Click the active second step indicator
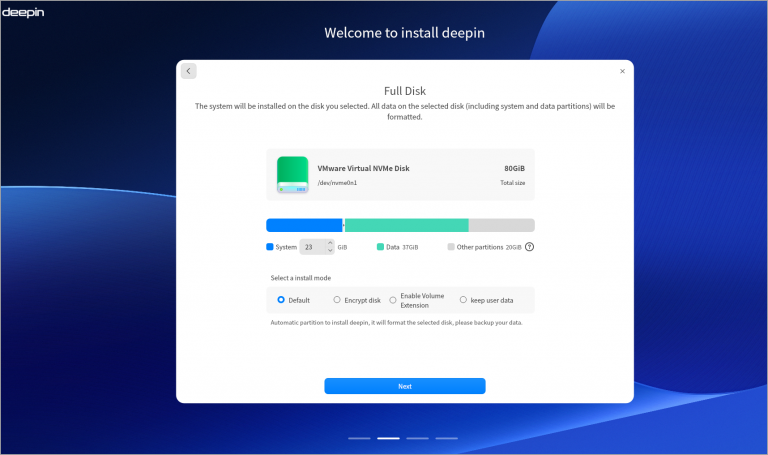The width and height of the screenshot is (768, 455). pos(388,438)
